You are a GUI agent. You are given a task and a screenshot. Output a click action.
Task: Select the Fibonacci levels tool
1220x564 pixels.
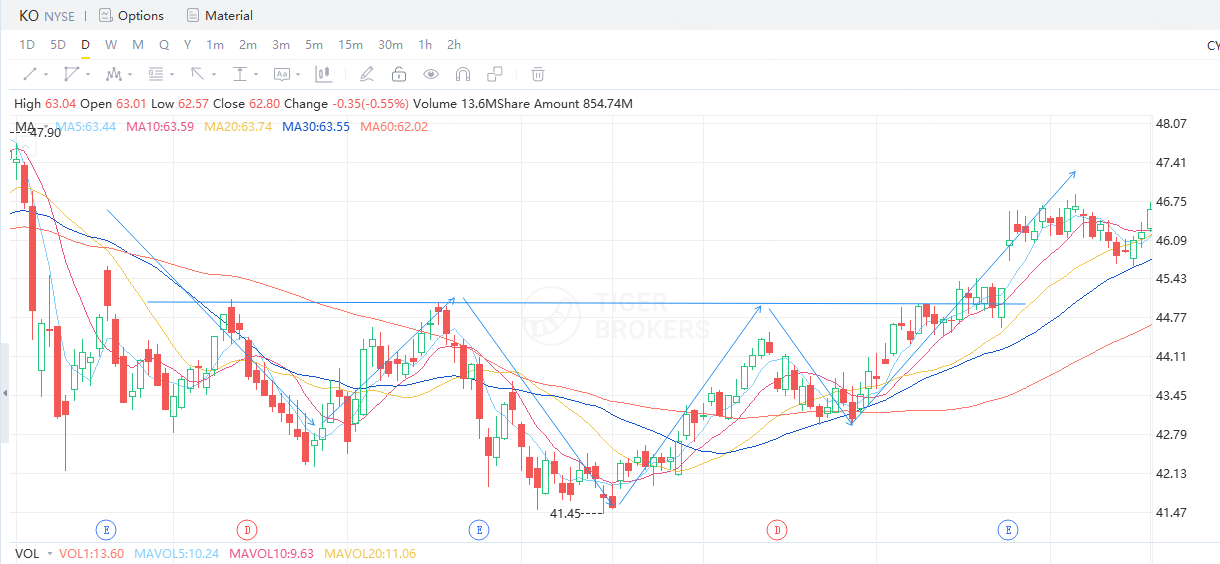tap(155, 74)
